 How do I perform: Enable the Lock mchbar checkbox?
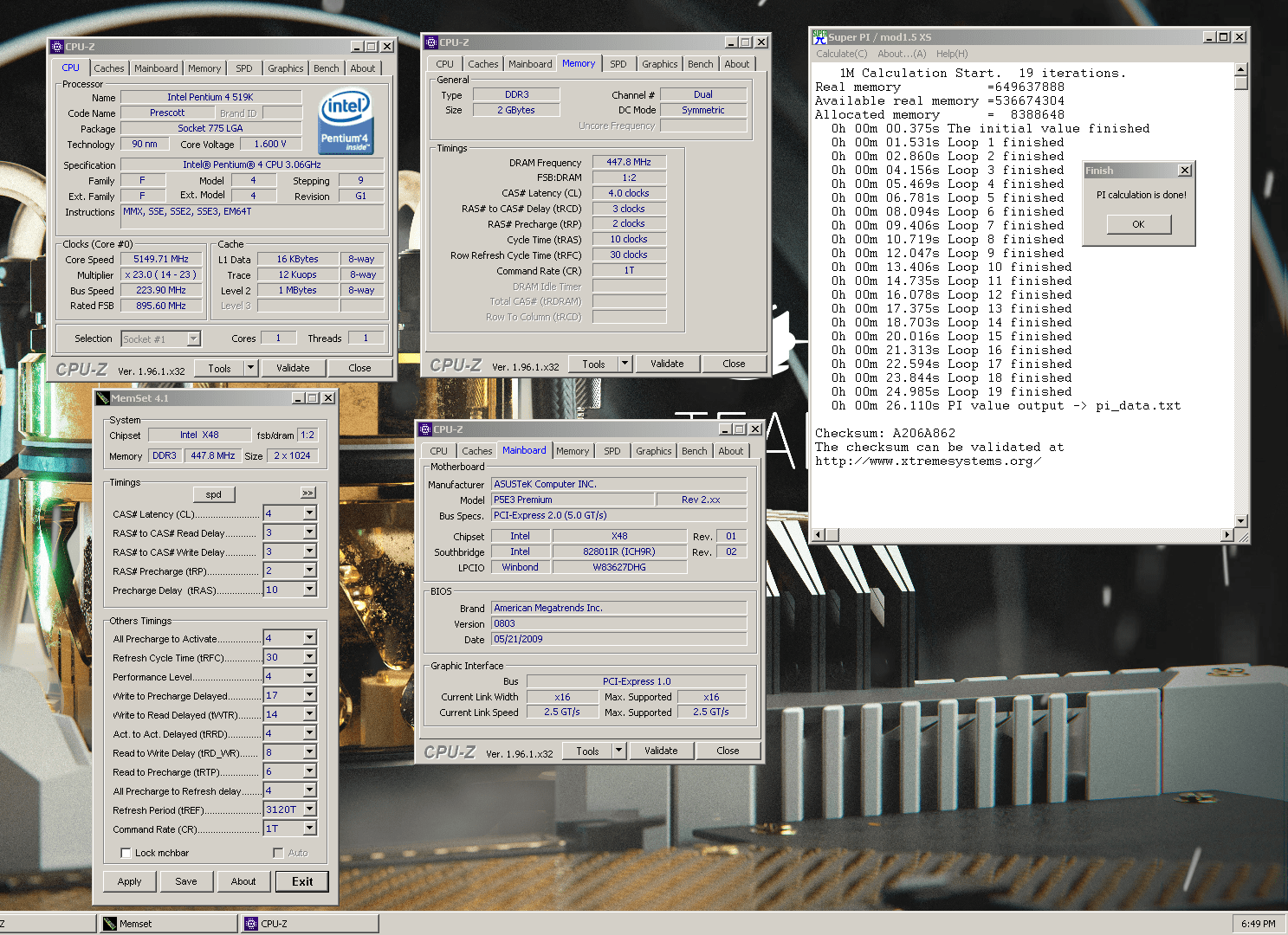pos(126,853)
